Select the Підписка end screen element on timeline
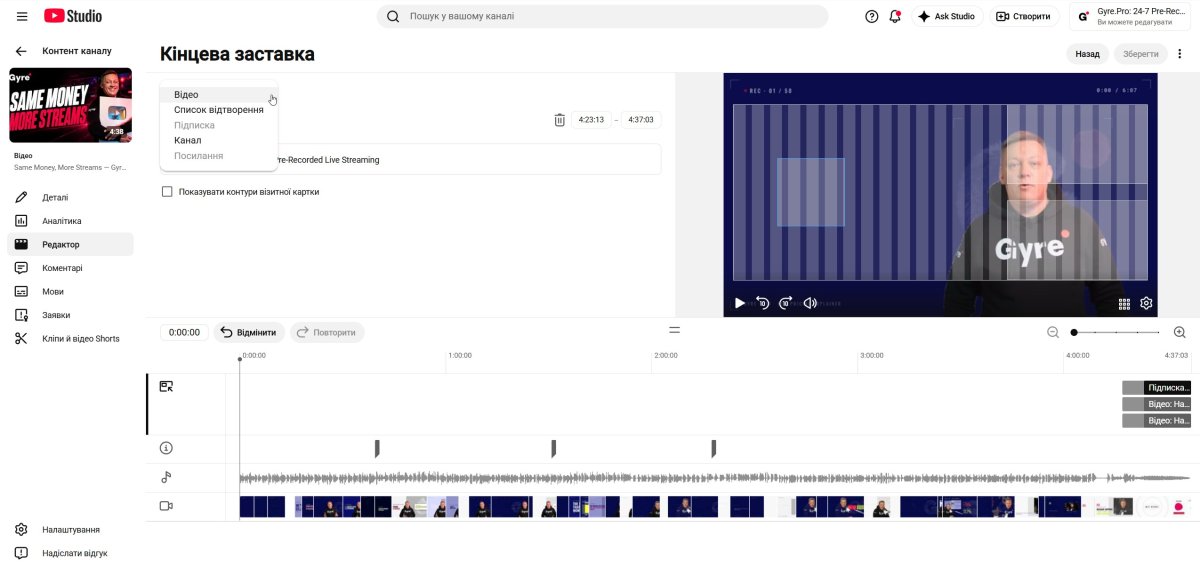The height and width of the screenshot is (567, 1200). tap(1157, 387)
